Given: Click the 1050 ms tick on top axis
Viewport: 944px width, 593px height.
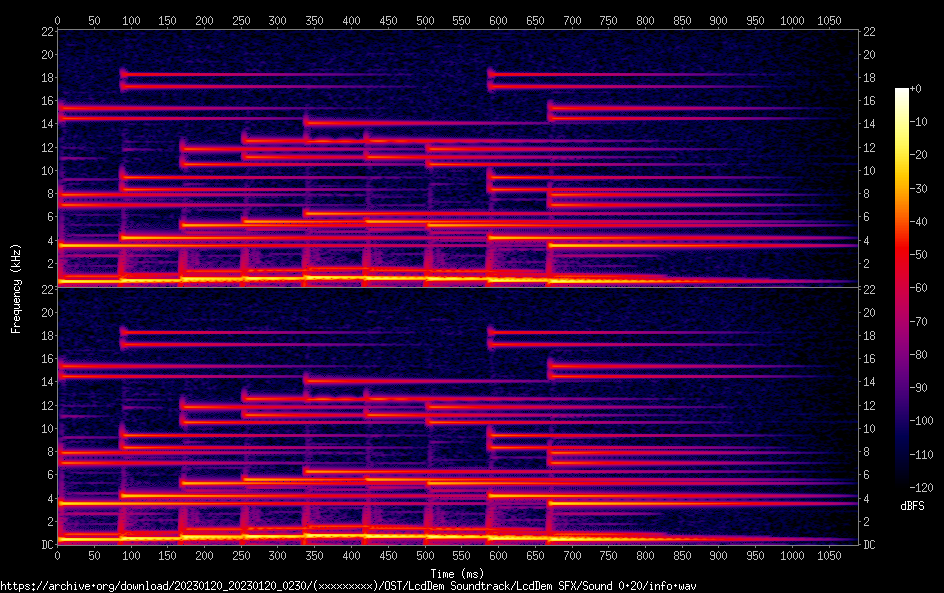Looking at the screenshot, I should [x=829, y=19].
